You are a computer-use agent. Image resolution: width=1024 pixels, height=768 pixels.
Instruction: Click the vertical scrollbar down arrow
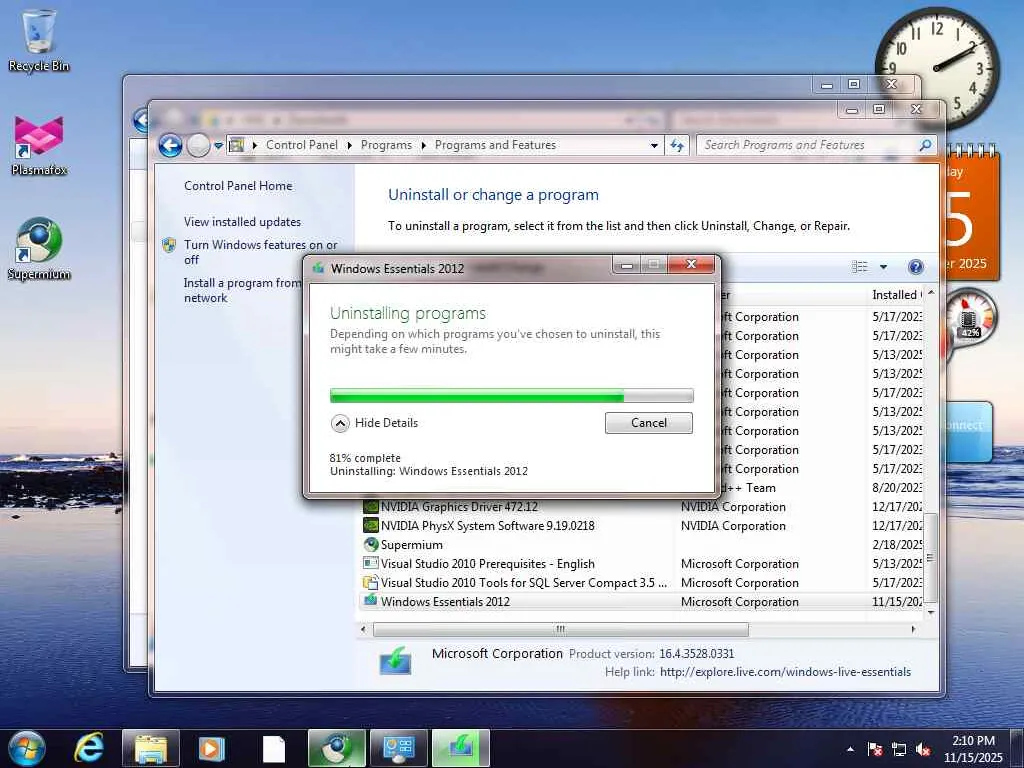pos(931,613)
